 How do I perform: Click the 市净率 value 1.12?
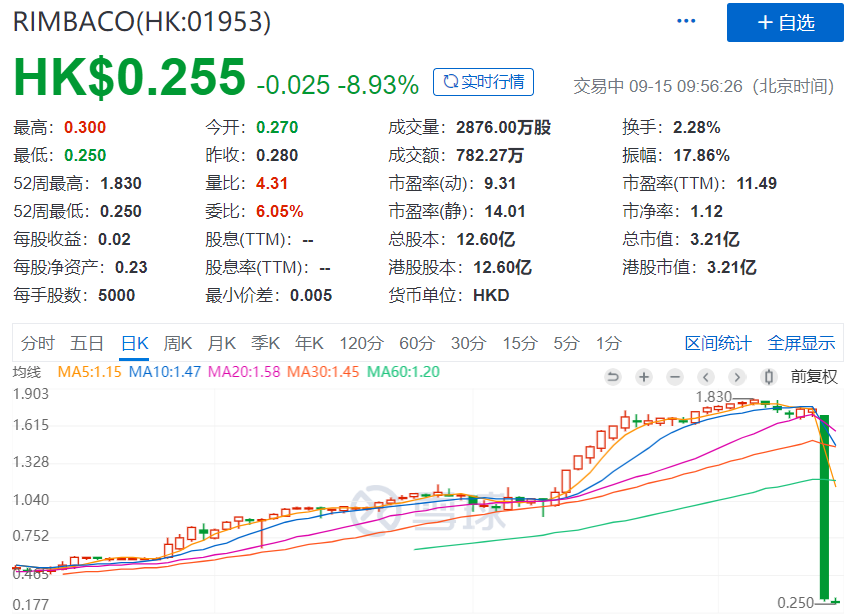pyautogui.click(x=706, y=212)
